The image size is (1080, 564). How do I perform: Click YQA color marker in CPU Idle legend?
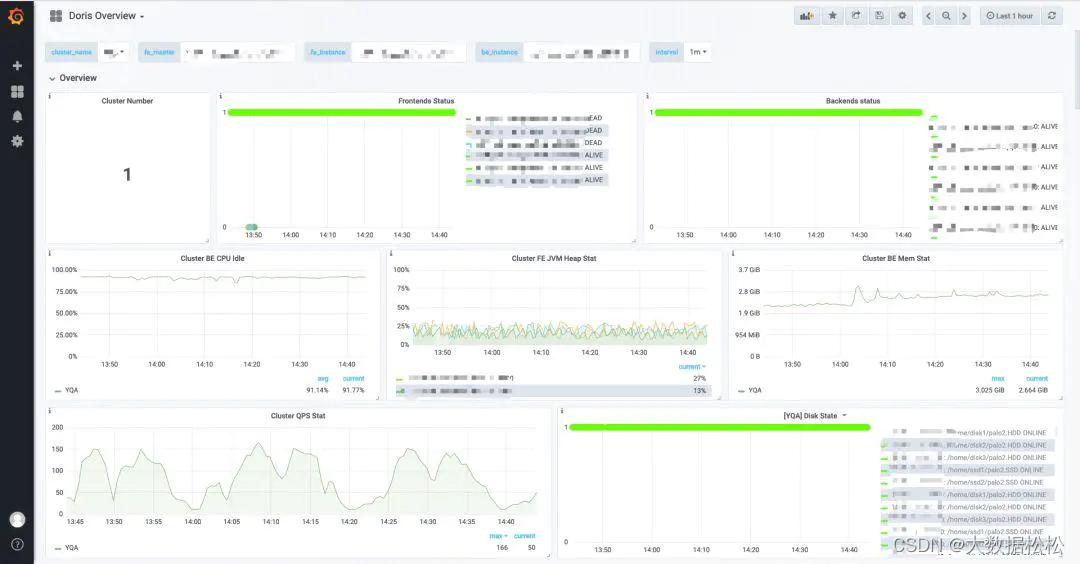[59, 391]
